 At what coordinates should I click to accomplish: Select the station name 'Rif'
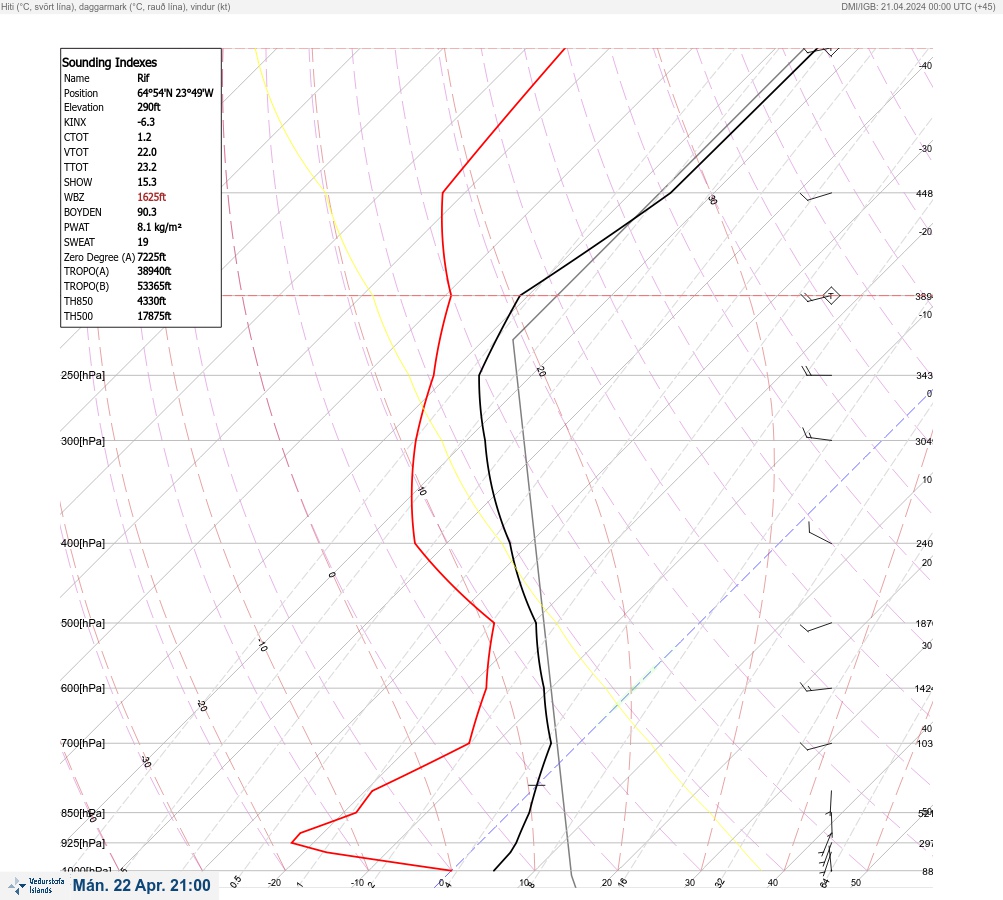tap(143, 78)
